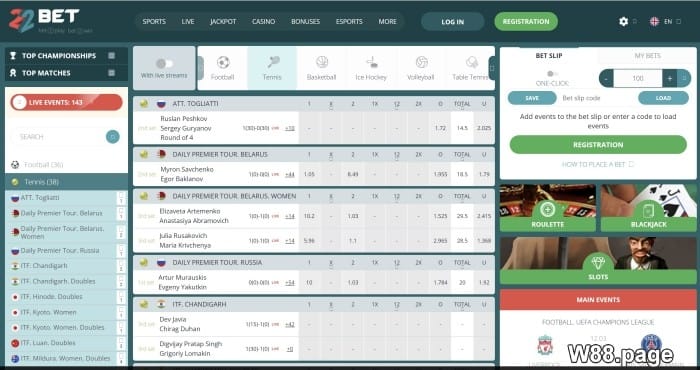700x370 pixels.
Task: Open the settings dropdown arrow
Action: point(635,21)
